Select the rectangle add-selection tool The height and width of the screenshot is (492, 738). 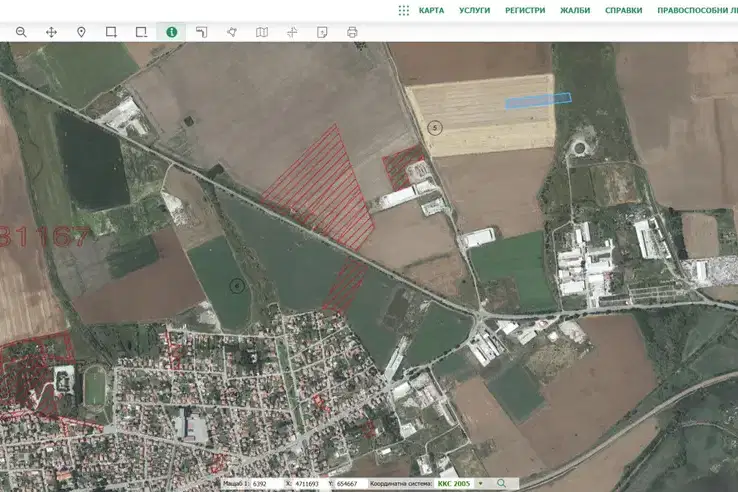[x=111, y=32]
